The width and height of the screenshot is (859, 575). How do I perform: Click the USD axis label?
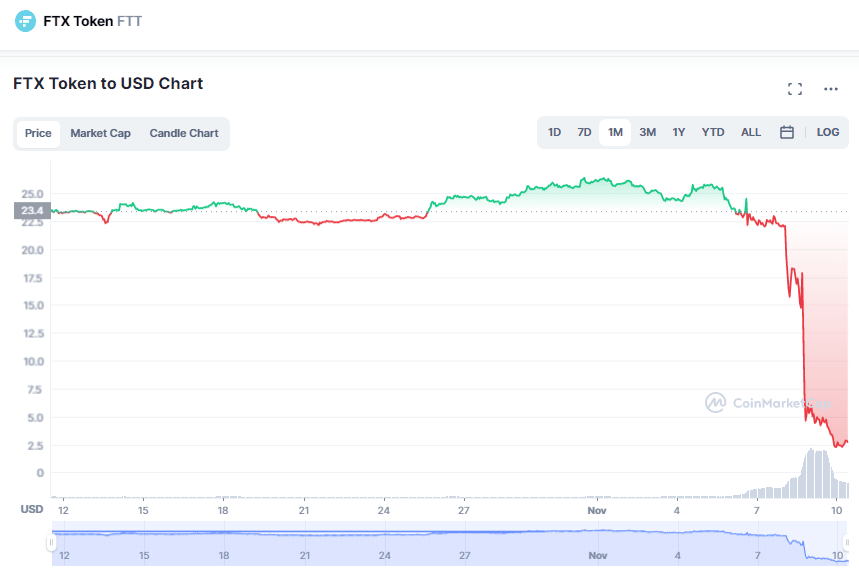point(32,510)
